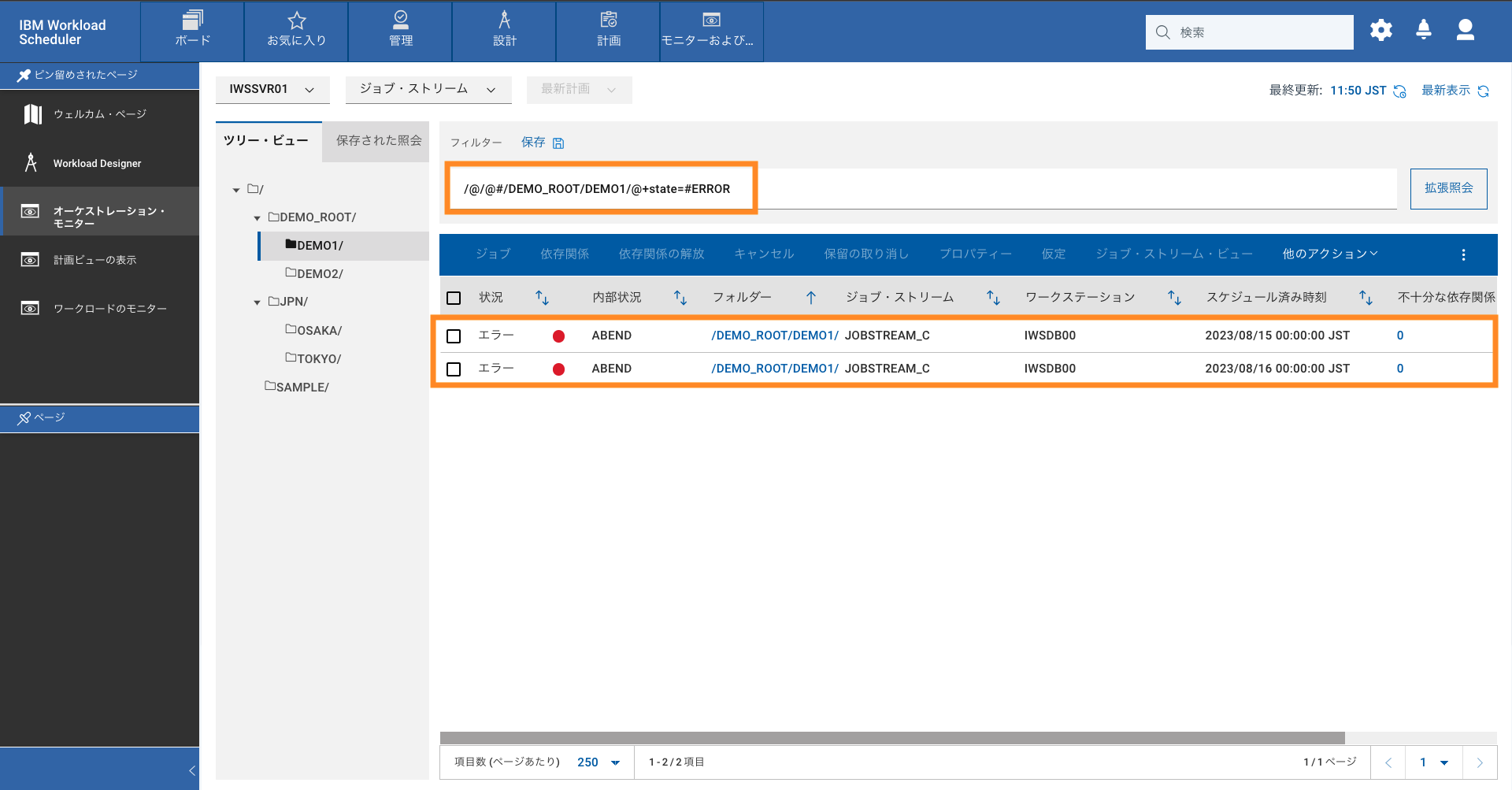The image size is (1512, 790).
Task: Switch to 保存された照会 tab
Action: [x=377, y=141]
